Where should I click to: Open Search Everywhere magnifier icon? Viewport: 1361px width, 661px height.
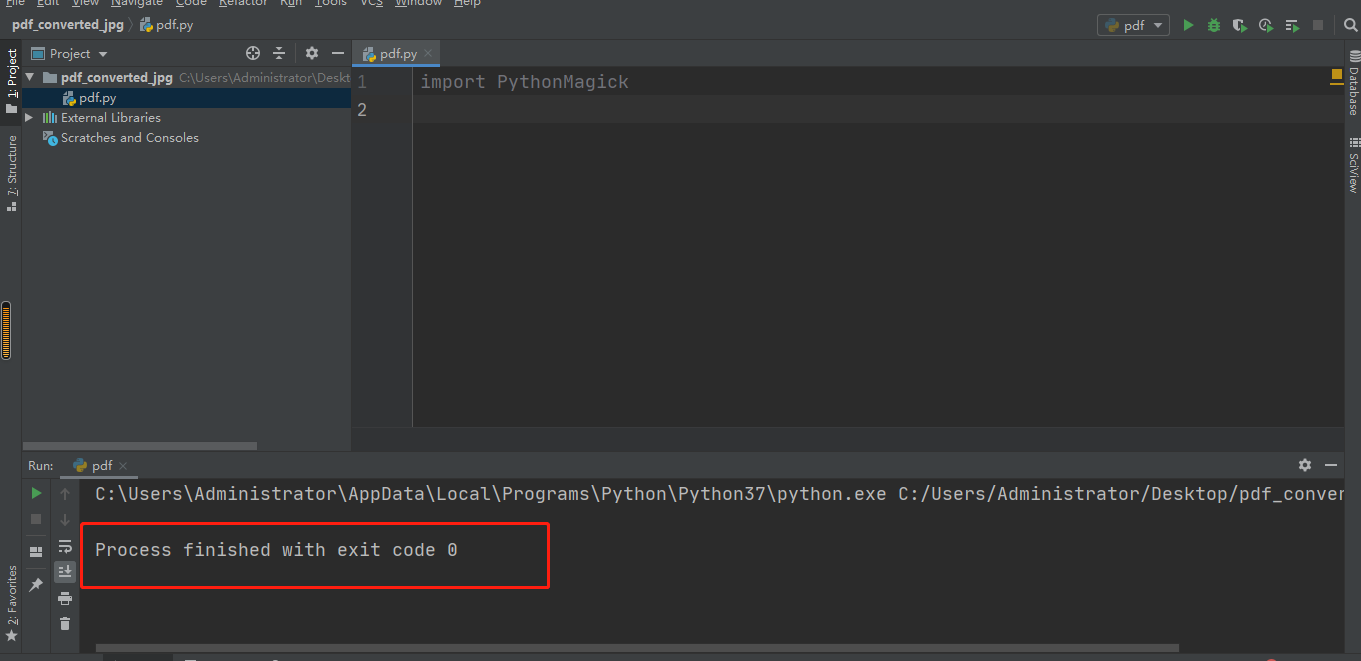(x=1350, y=26)
